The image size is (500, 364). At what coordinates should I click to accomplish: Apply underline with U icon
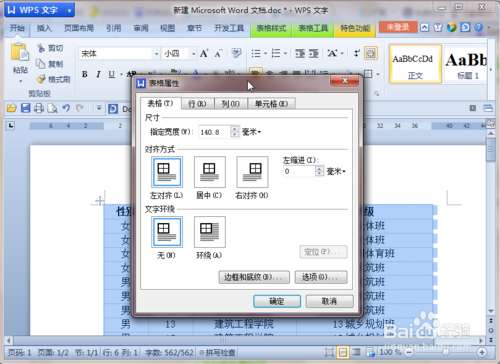(111, 74)
